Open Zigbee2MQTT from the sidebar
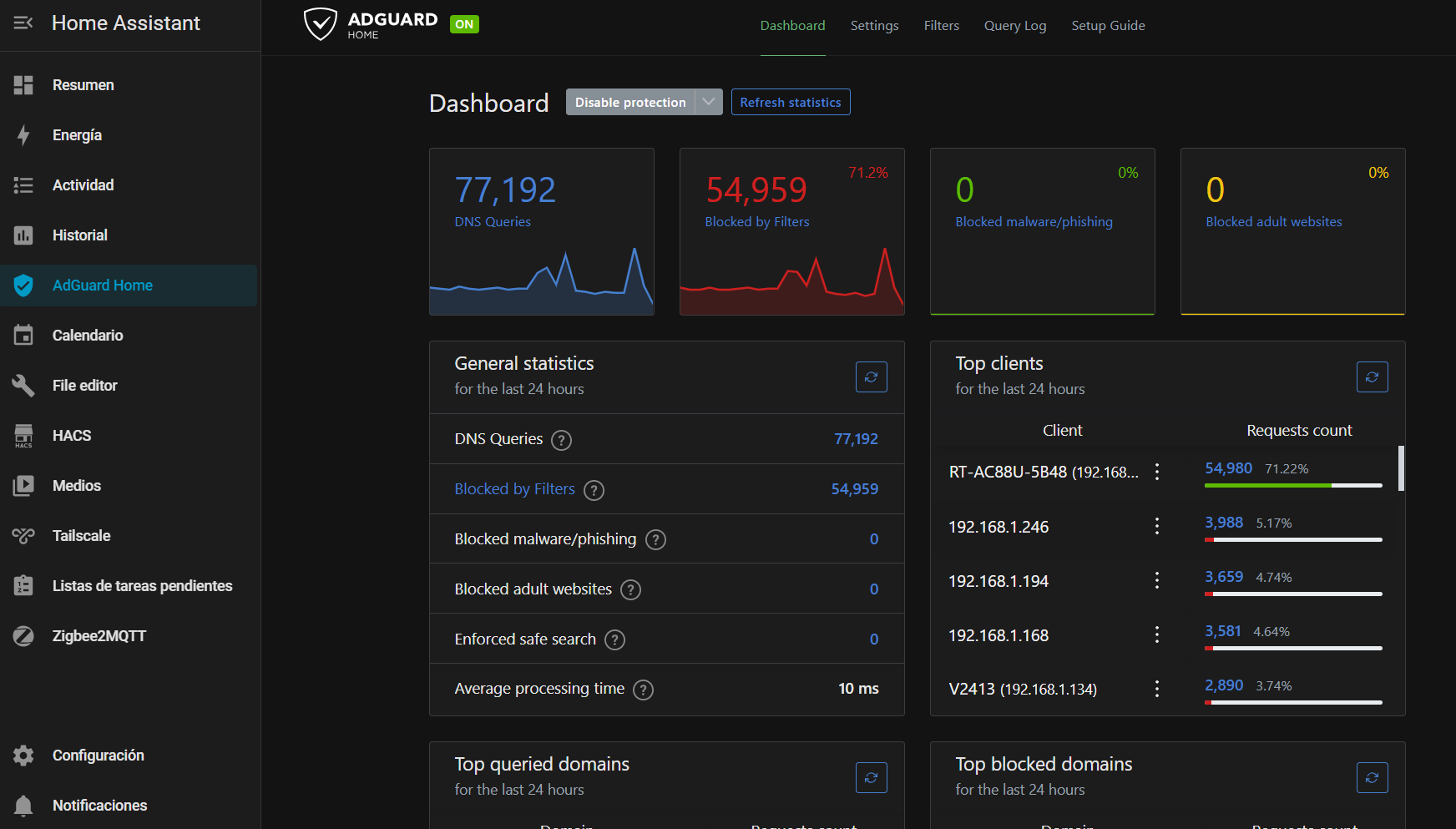This screenshot has width=1456, height=829. coord(99,636)
